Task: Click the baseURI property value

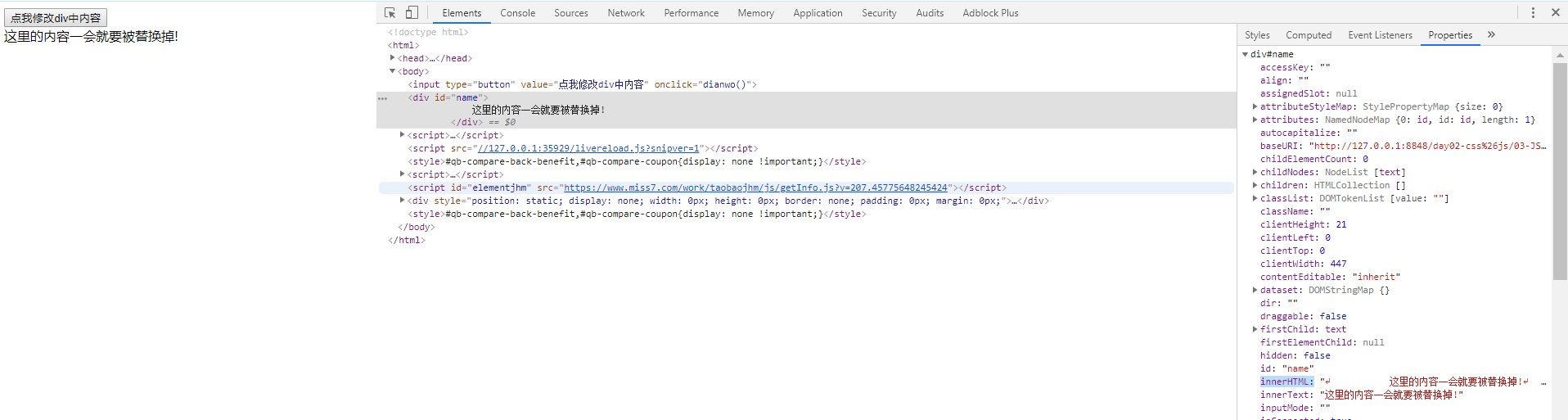Action: point(1428,146)
